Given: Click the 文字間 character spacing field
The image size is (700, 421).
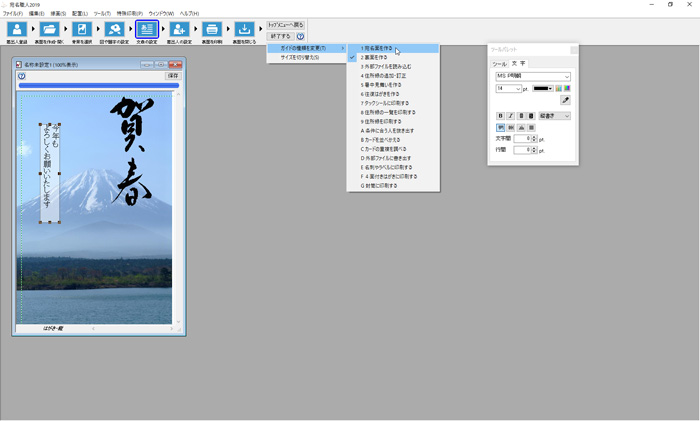Looking at the screenshot, I should pyautogui.click(x=524, y=139).
